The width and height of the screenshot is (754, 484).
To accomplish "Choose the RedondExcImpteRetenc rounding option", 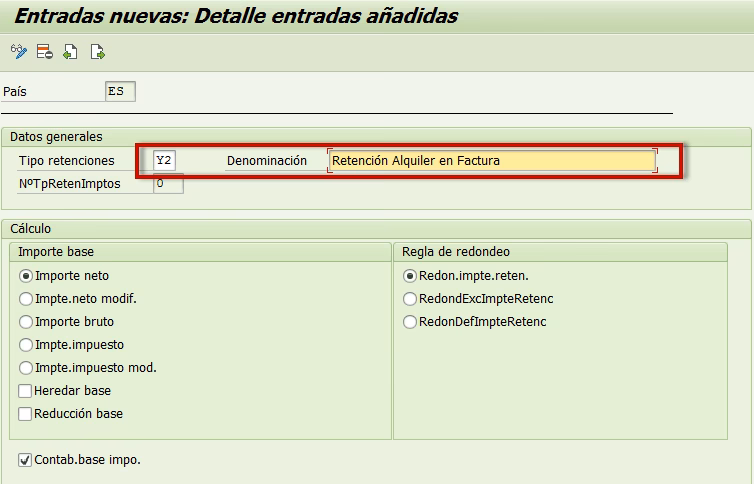I will pos(410,299).
